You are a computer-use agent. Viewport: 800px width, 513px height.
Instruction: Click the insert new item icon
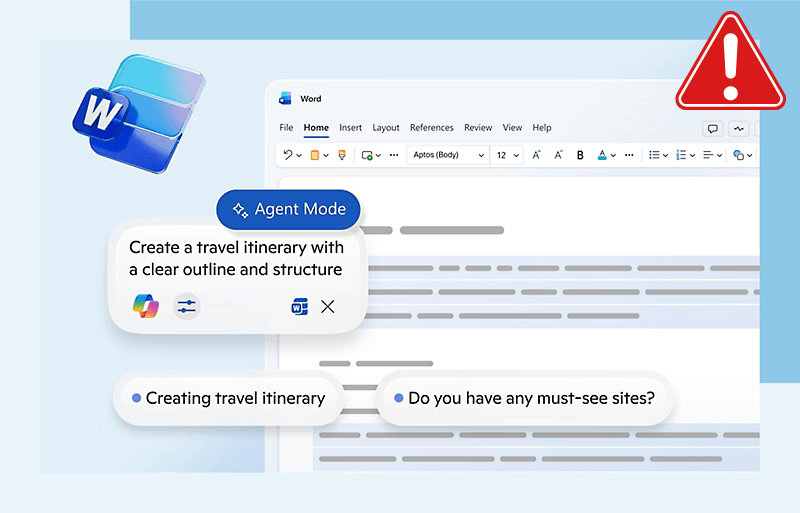coord(367,155)
